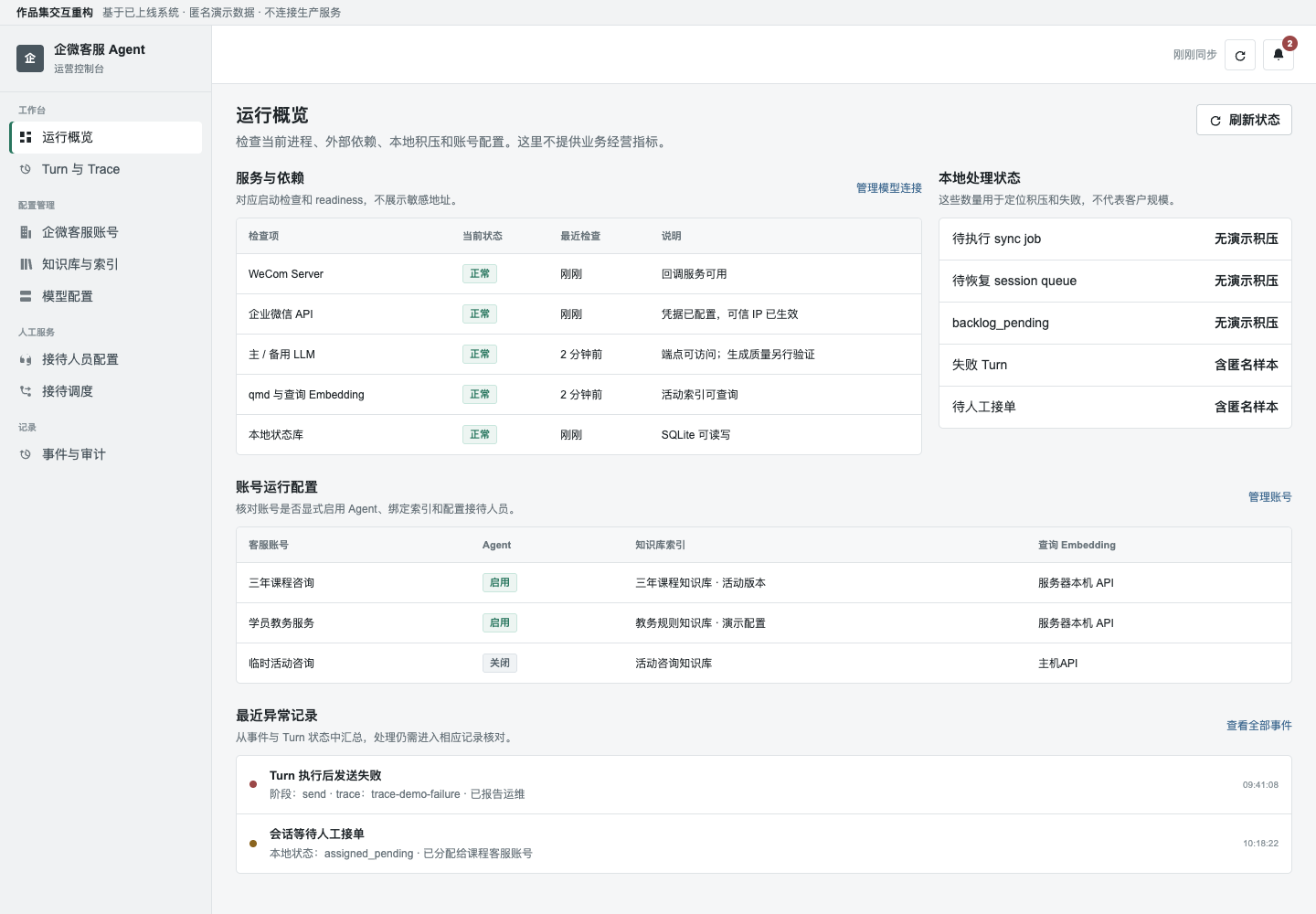Click the 企微客服 Agent logo icon
Viewport: 1316px width, 914px height.
coord(30,58)
